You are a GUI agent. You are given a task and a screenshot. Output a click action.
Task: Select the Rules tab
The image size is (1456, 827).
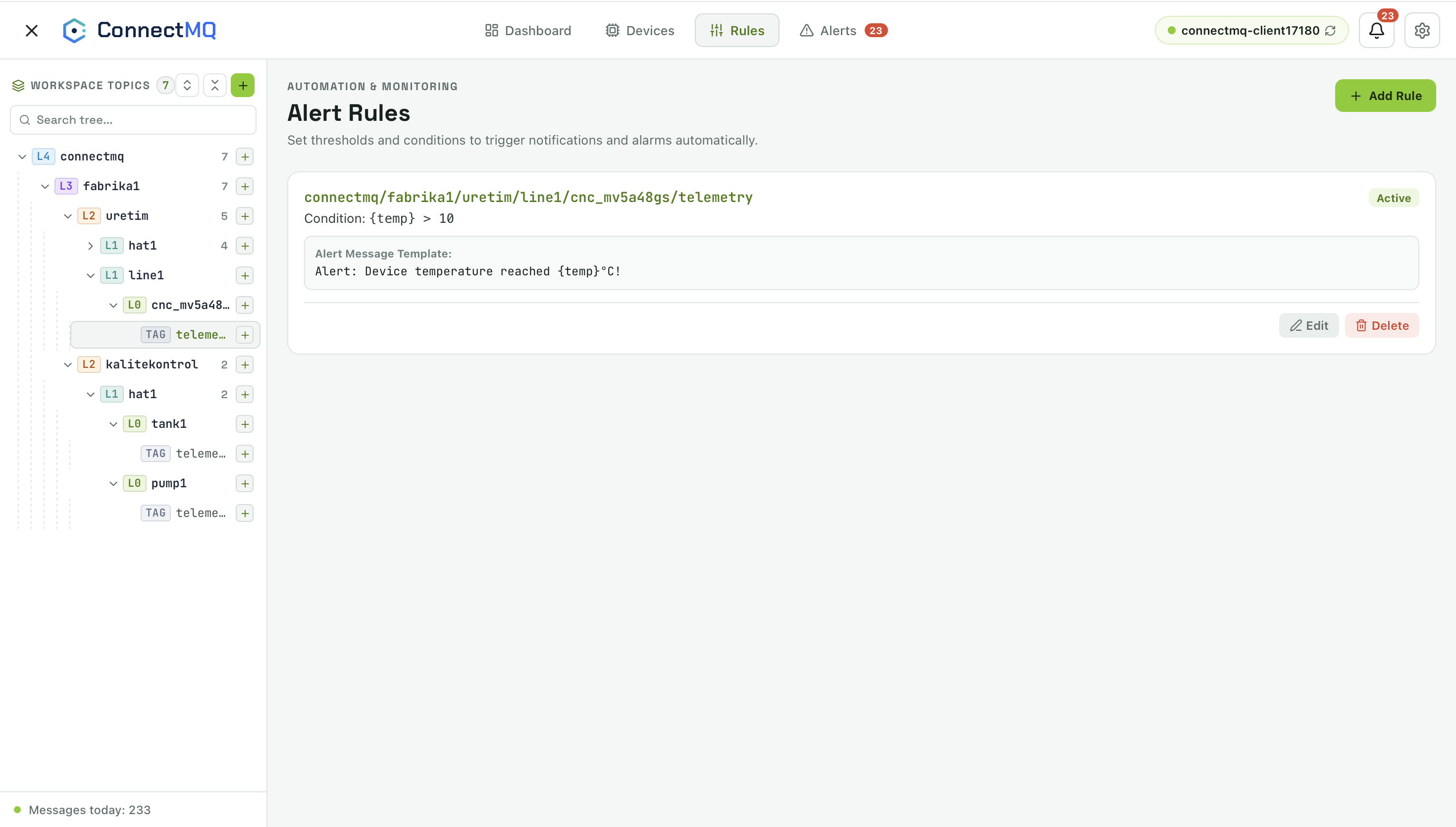[737, 31]
